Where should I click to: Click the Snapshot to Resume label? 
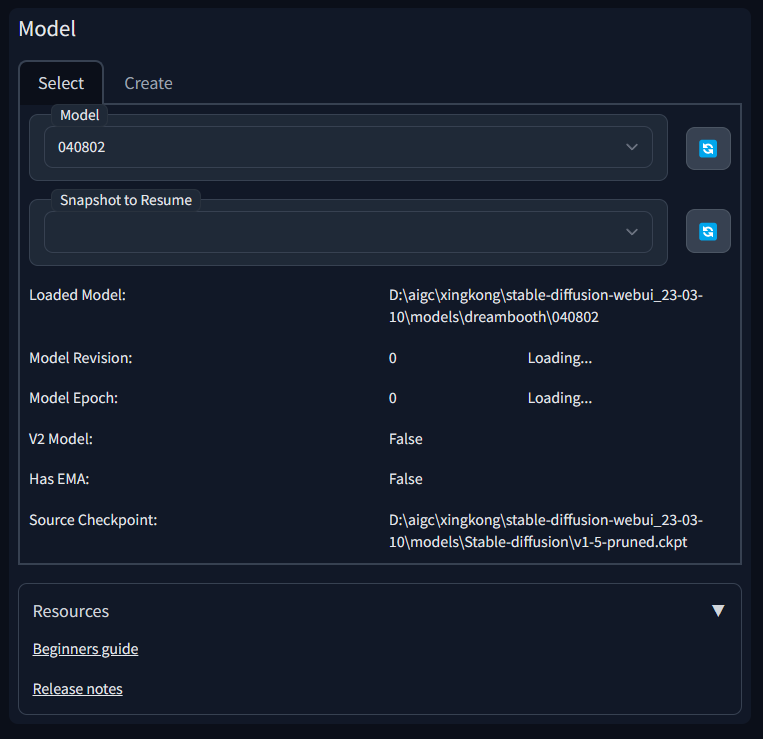(126, 200)
